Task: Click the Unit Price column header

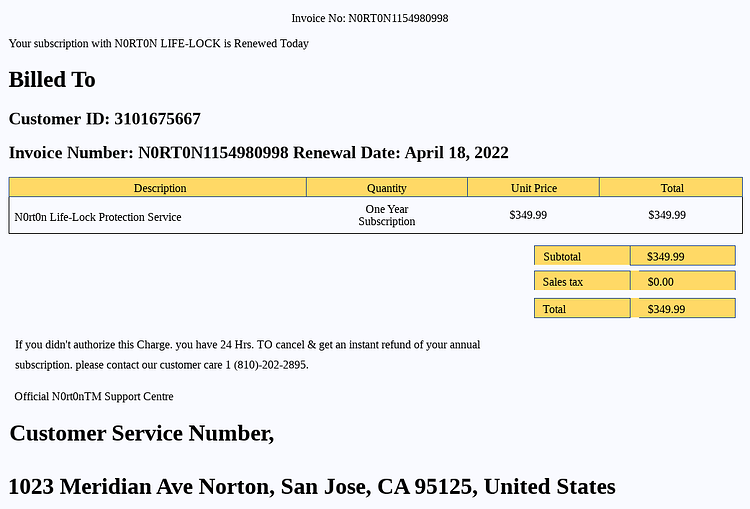Action: pyautogui.click(x=533, y=188)
